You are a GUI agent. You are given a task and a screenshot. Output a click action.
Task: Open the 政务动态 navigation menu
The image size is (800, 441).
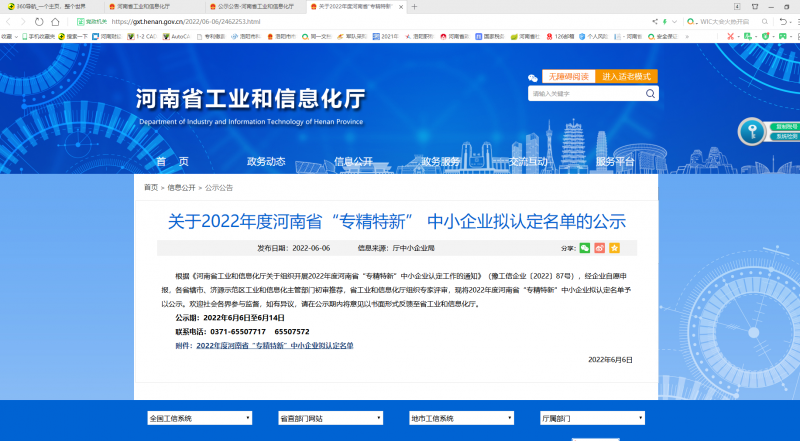click(x=266, y=161)
